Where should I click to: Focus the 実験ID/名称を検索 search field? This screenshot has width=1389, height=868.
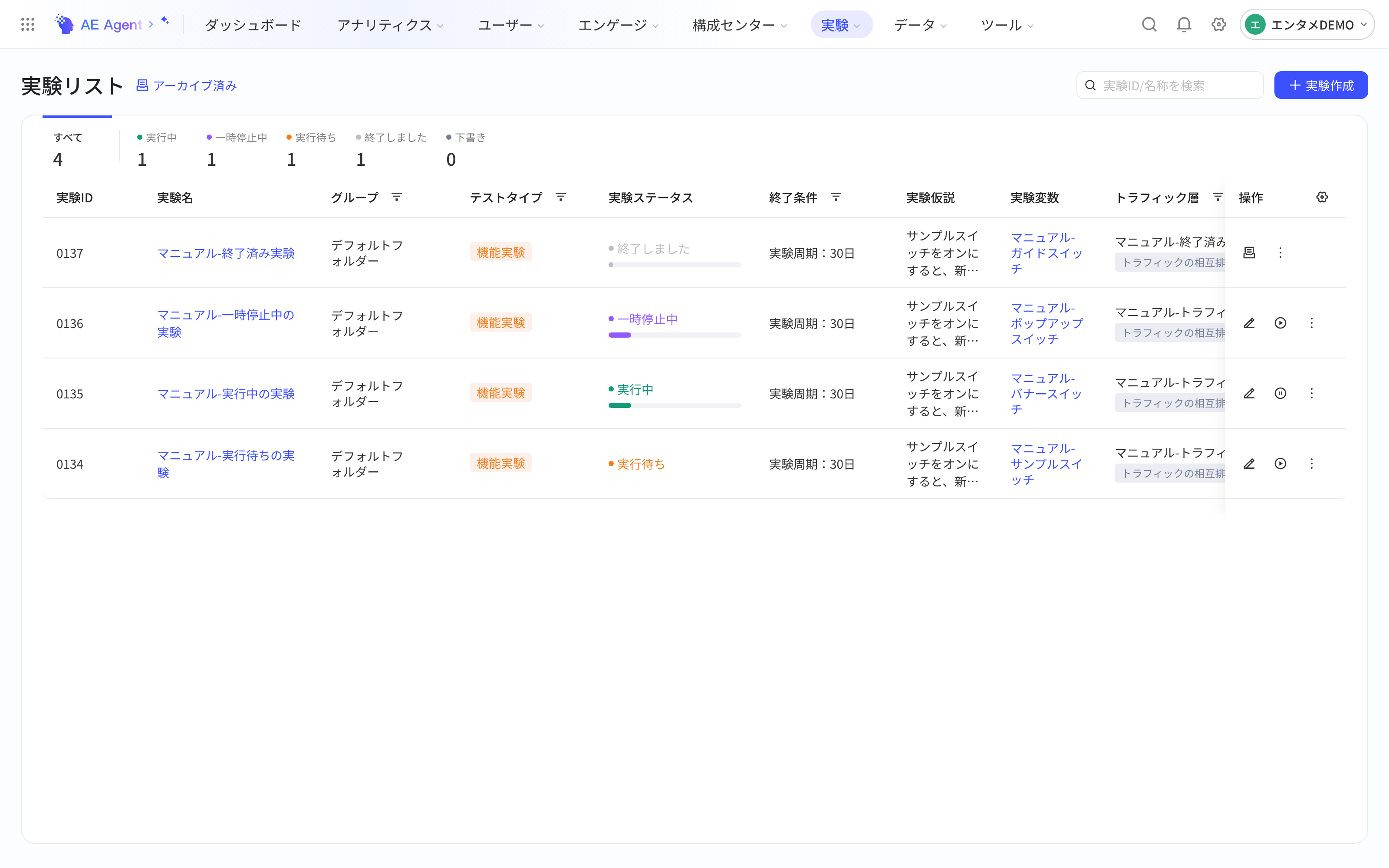click(1170, 85)
